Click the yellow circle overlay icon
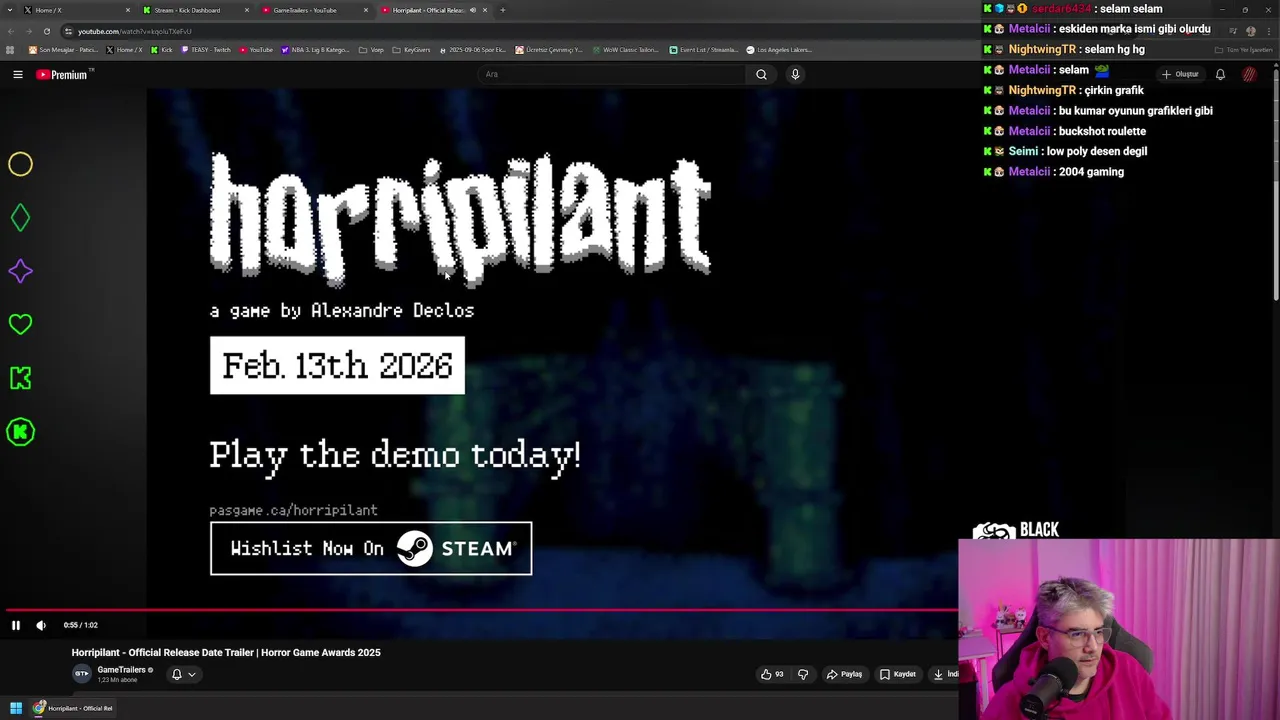 pyautogui.click(x=21, y=164)
